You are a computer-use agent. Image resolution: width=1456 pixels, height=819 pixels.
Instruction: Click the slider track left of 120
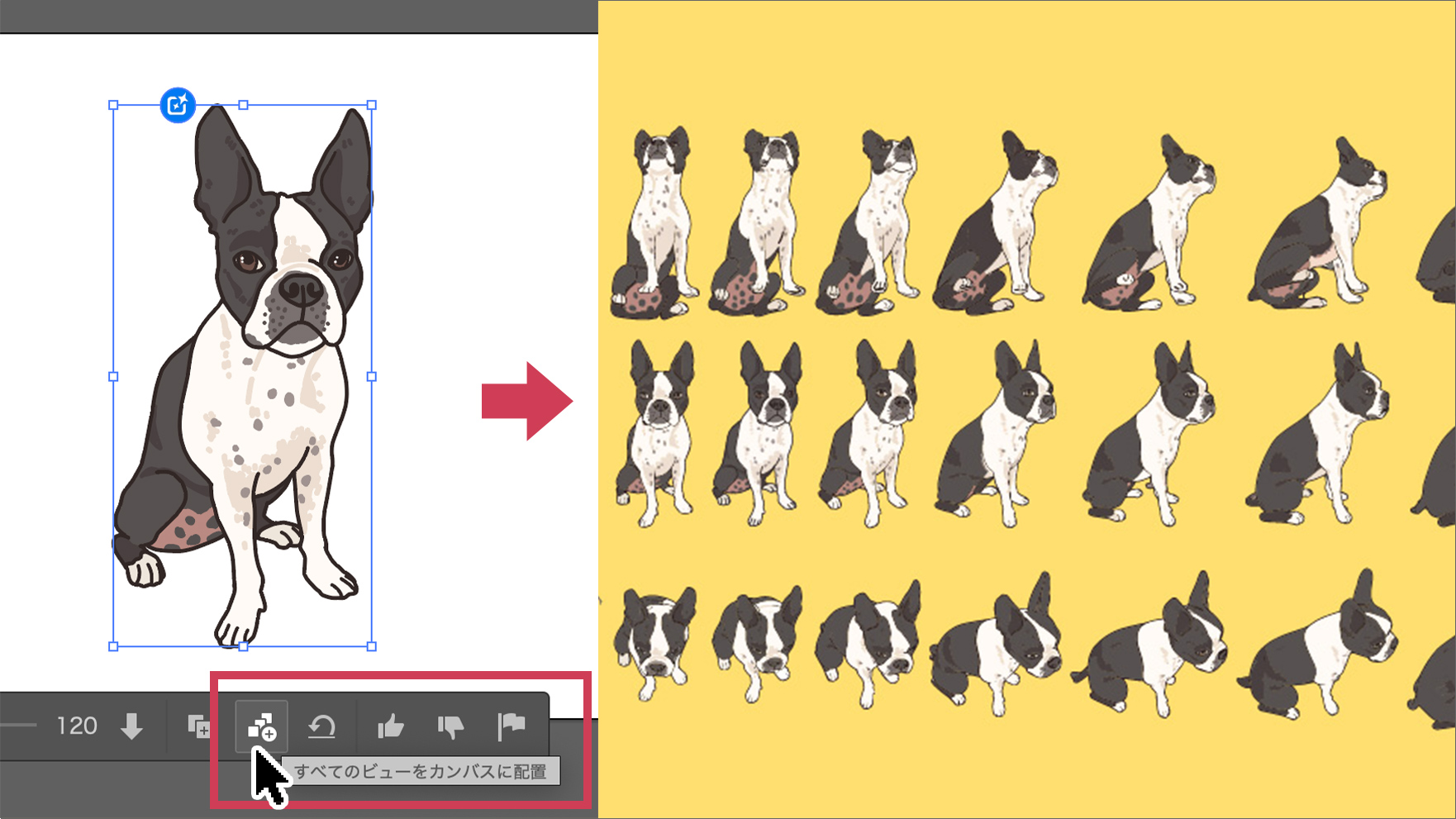(x=17, y=726)
